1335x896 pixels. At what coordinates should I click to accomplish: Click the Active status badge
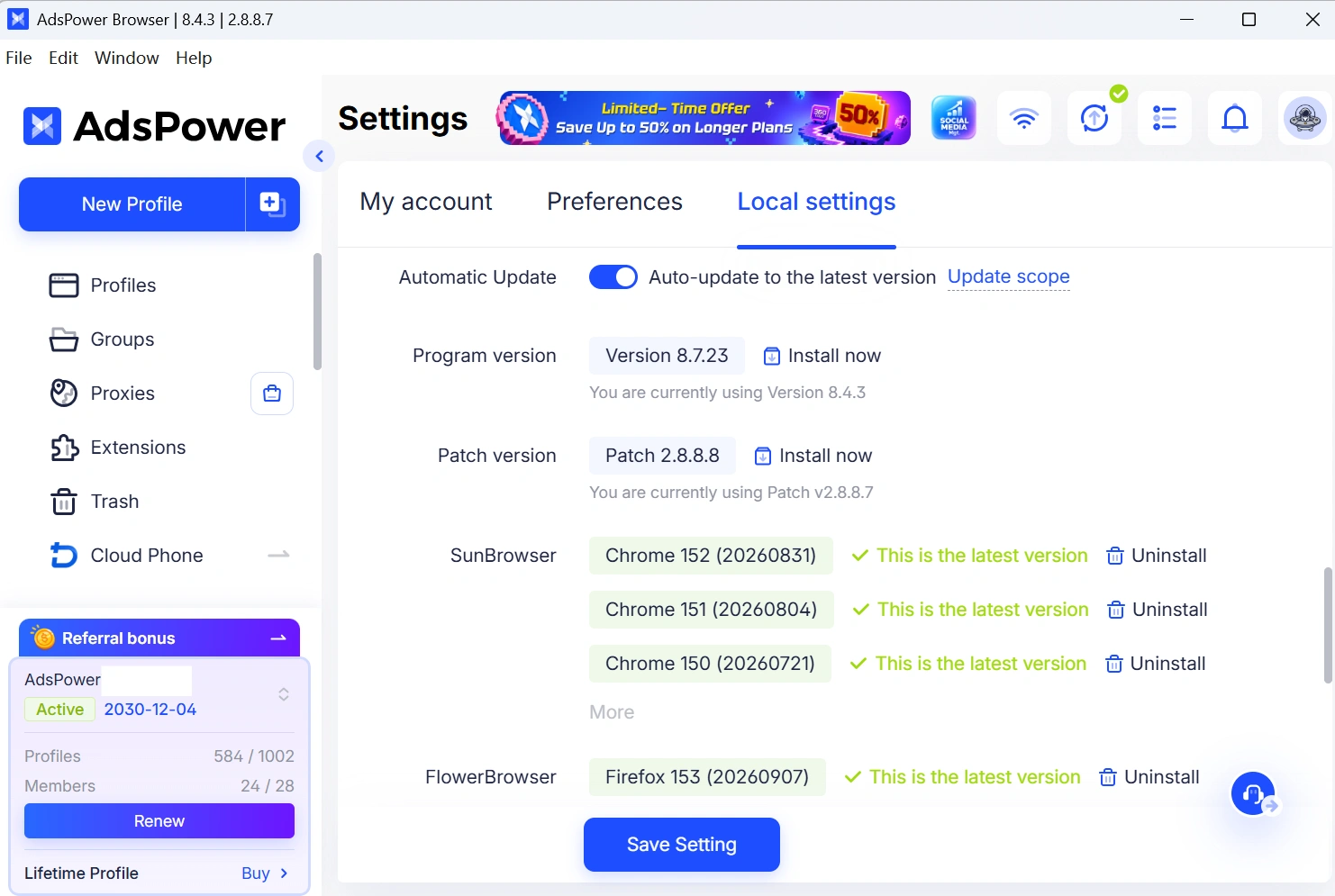[59, 710]
